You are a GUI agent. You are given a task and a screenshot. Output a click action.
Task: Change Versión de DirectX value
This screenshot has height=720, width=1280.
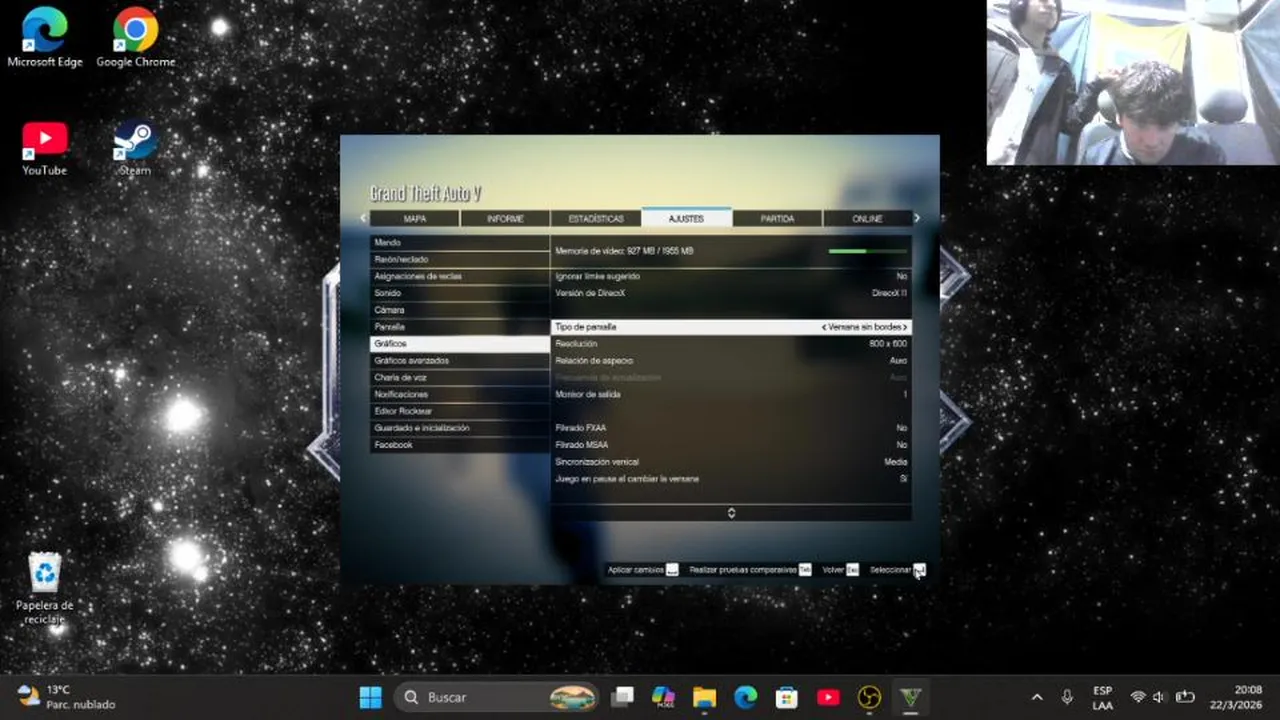pyautogui.click(x=731, y=293)
